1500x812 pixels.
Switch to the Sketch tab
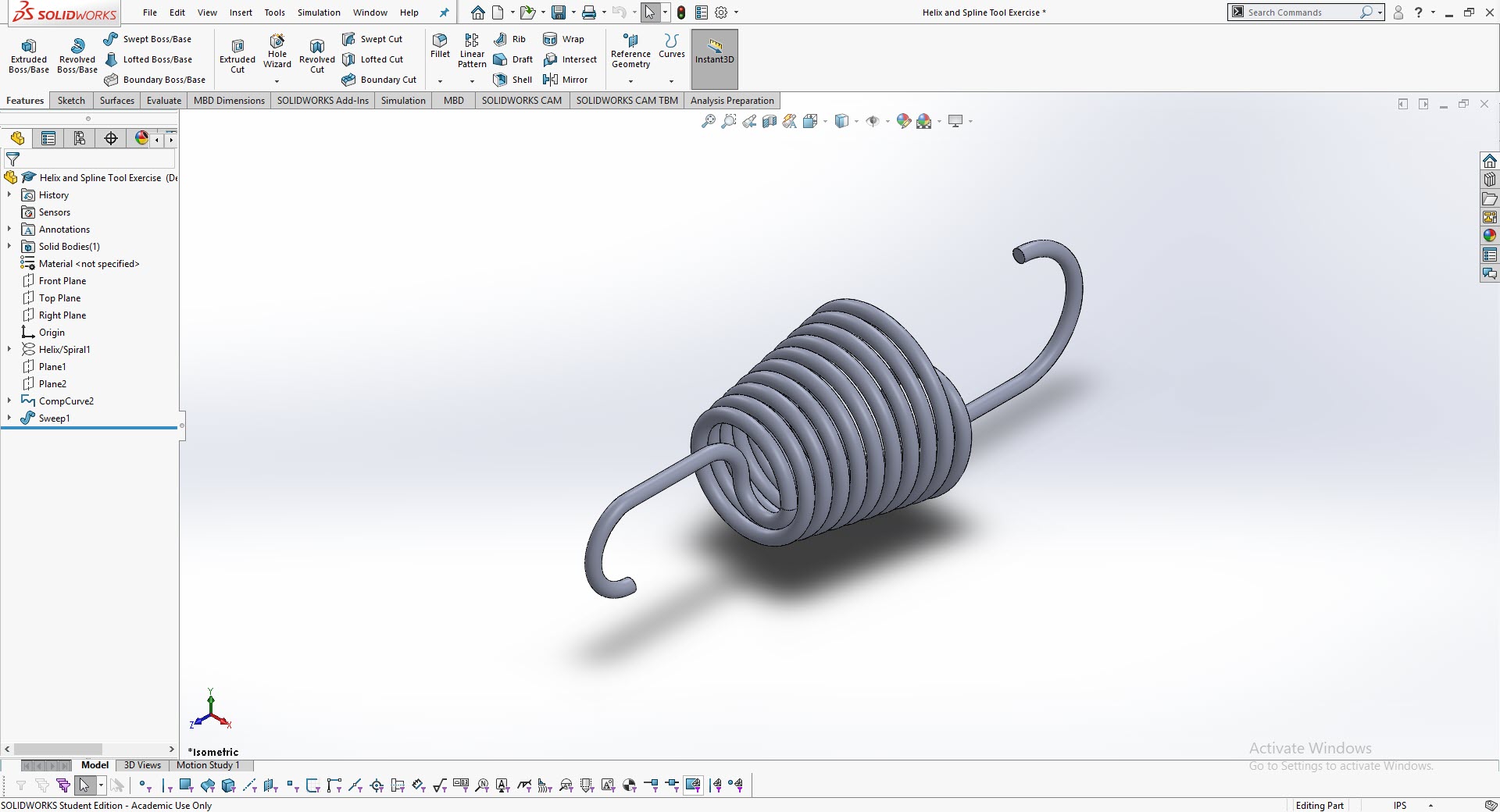pos(71,101)
